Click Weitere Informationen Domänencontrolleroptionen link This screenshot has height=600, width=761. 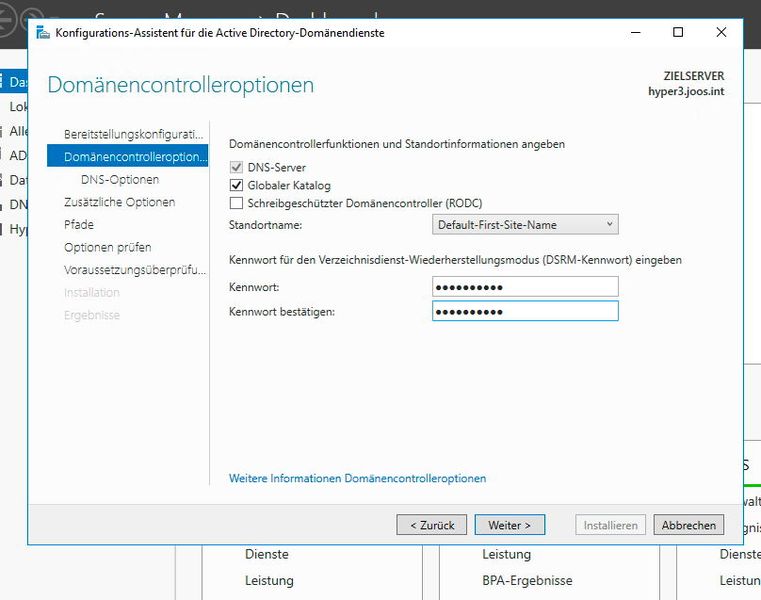357,478
